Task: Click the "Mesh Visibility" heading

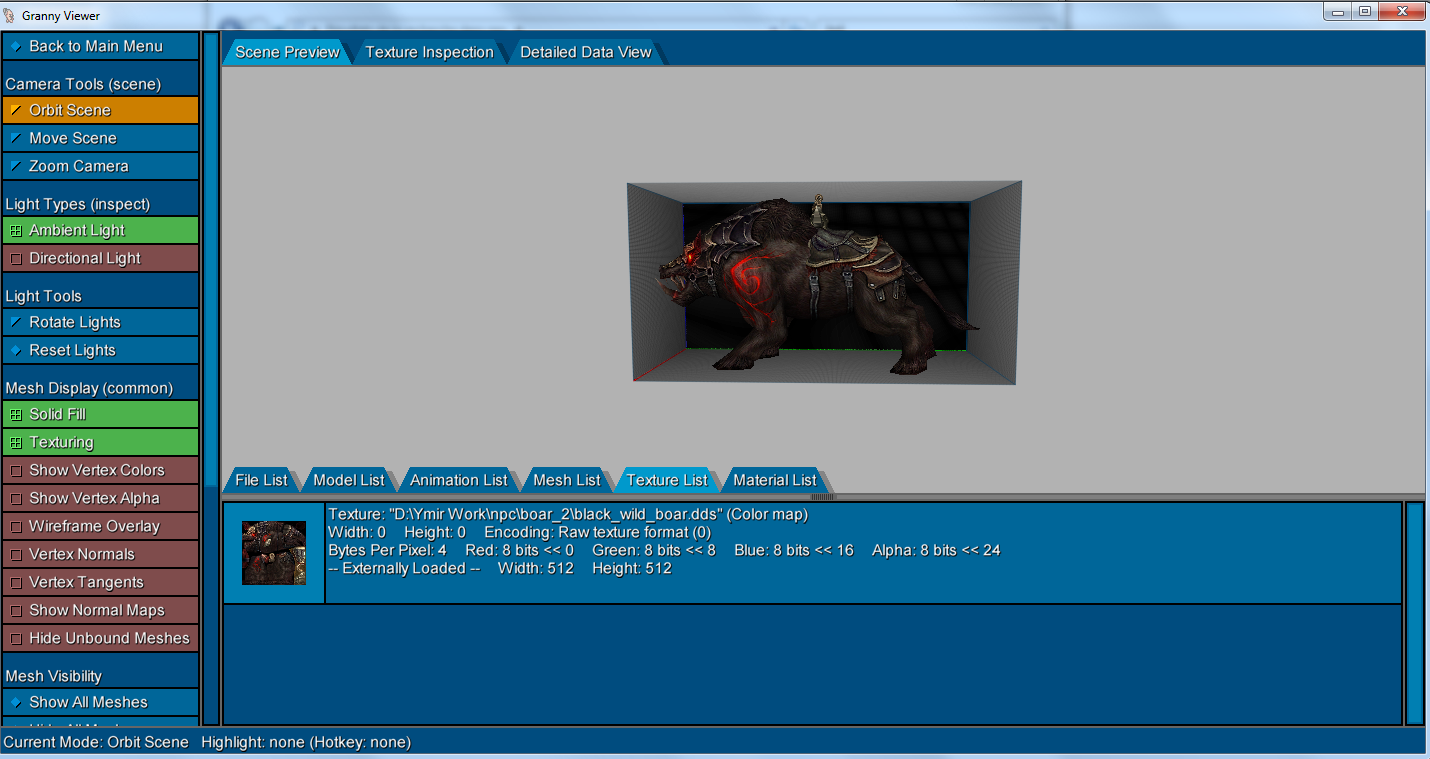Action: (x=54, y=676)
